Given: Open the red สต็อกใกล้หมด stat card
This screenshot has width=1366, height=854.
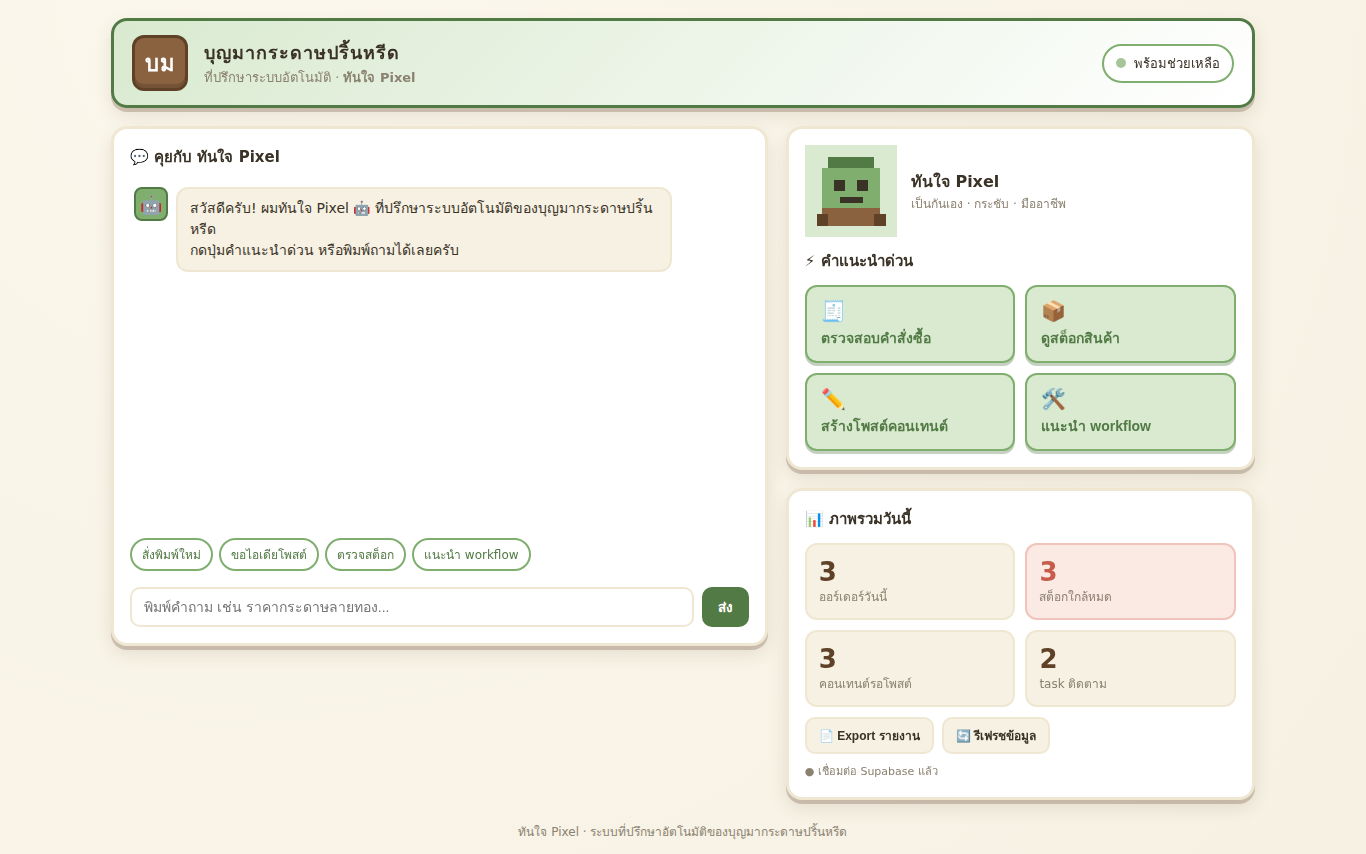Looking at the screenshot, I should pos(1130,582).
